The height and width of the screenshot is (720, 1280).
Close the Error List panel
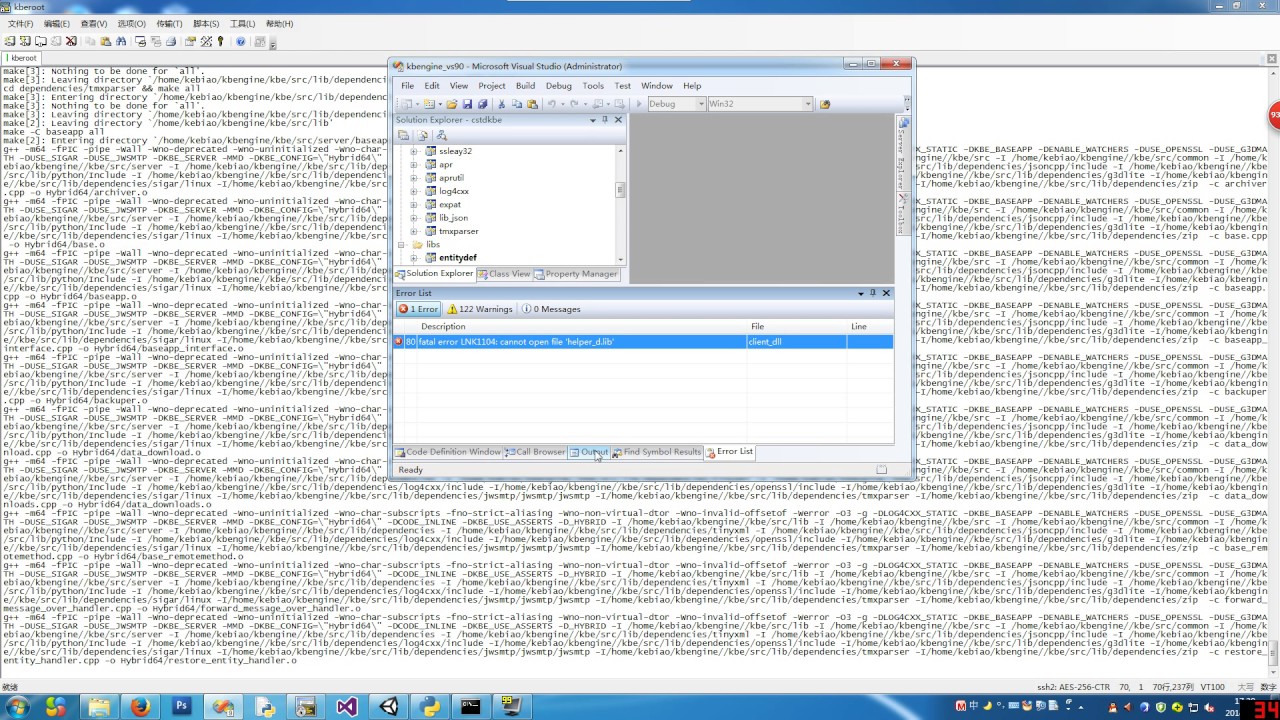(x=886, y=293)
